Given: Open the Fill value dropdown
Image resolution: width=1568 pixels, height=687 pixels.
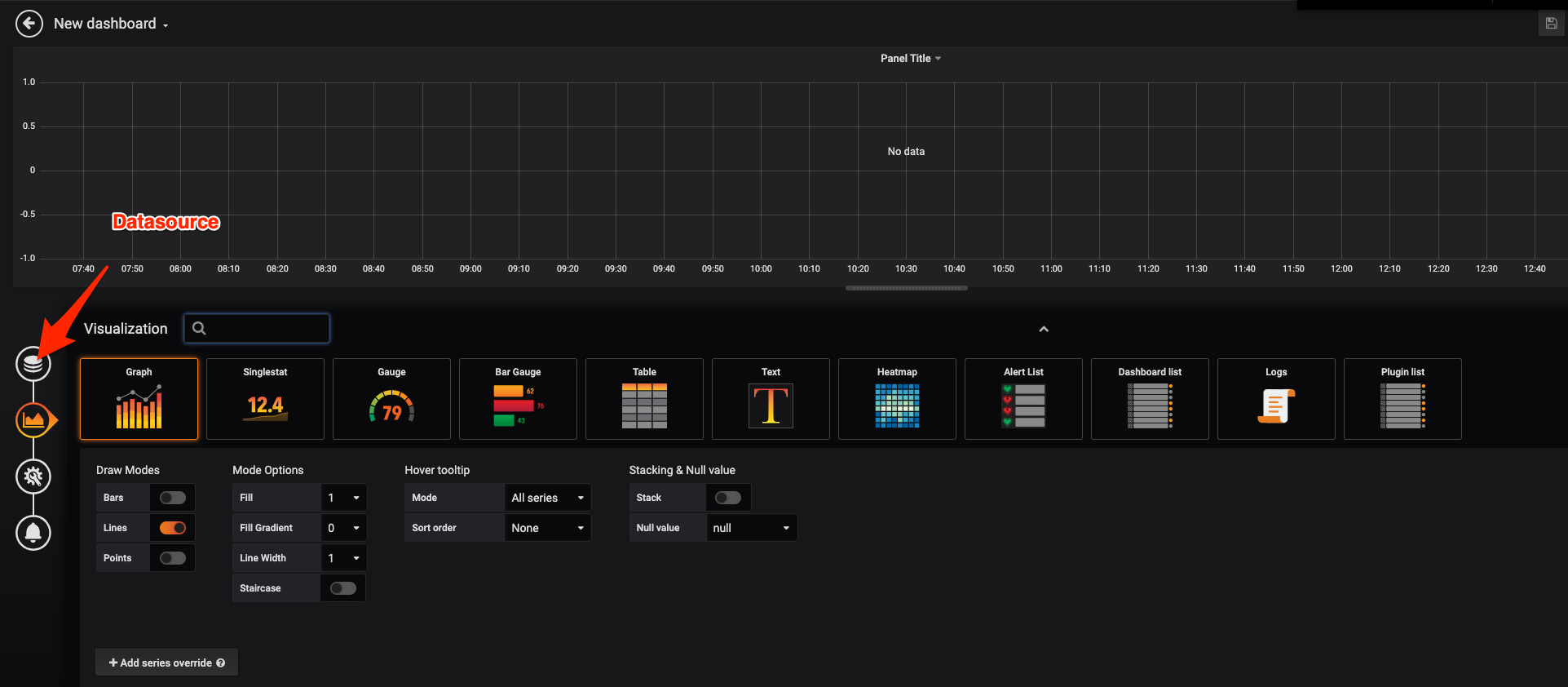Looking at the screenshot, I should 343,498.
